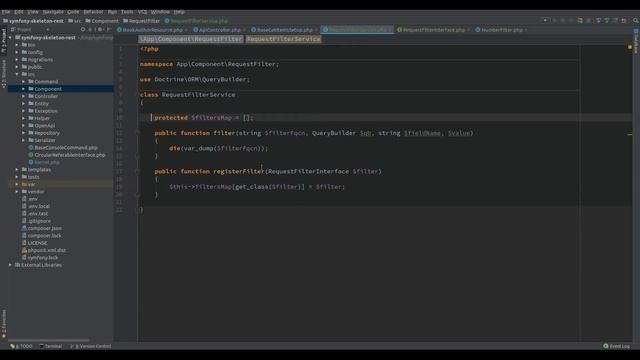This screenshot has width=640, height=360.
Task: Click the undo/revert toolbar icon
Action: click(x=624, y=20)
